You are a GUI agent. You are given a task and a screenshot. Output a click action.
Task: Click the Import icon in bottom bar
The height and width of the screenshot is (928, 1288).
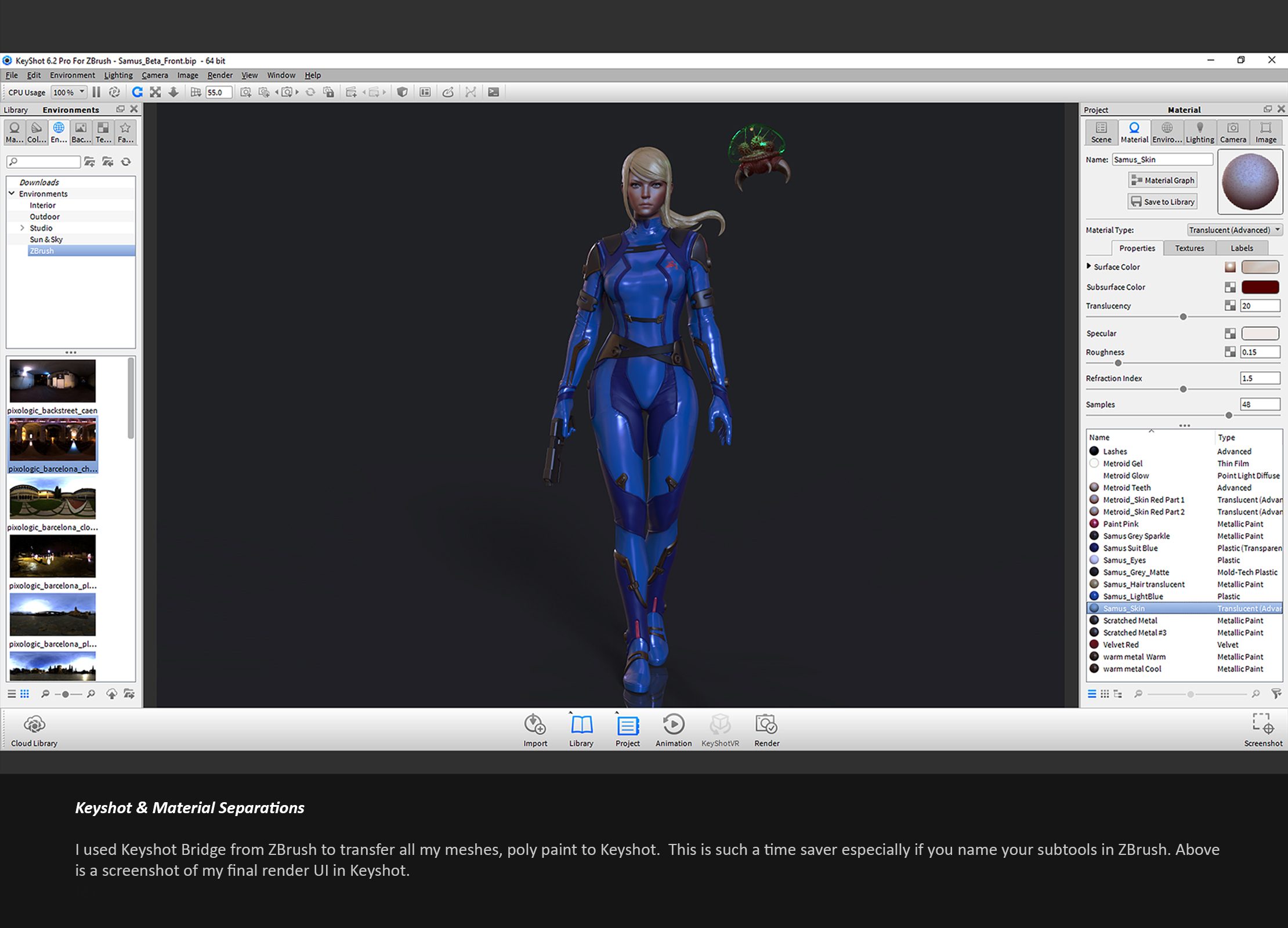pyautogui.click(x=535, y=731)
